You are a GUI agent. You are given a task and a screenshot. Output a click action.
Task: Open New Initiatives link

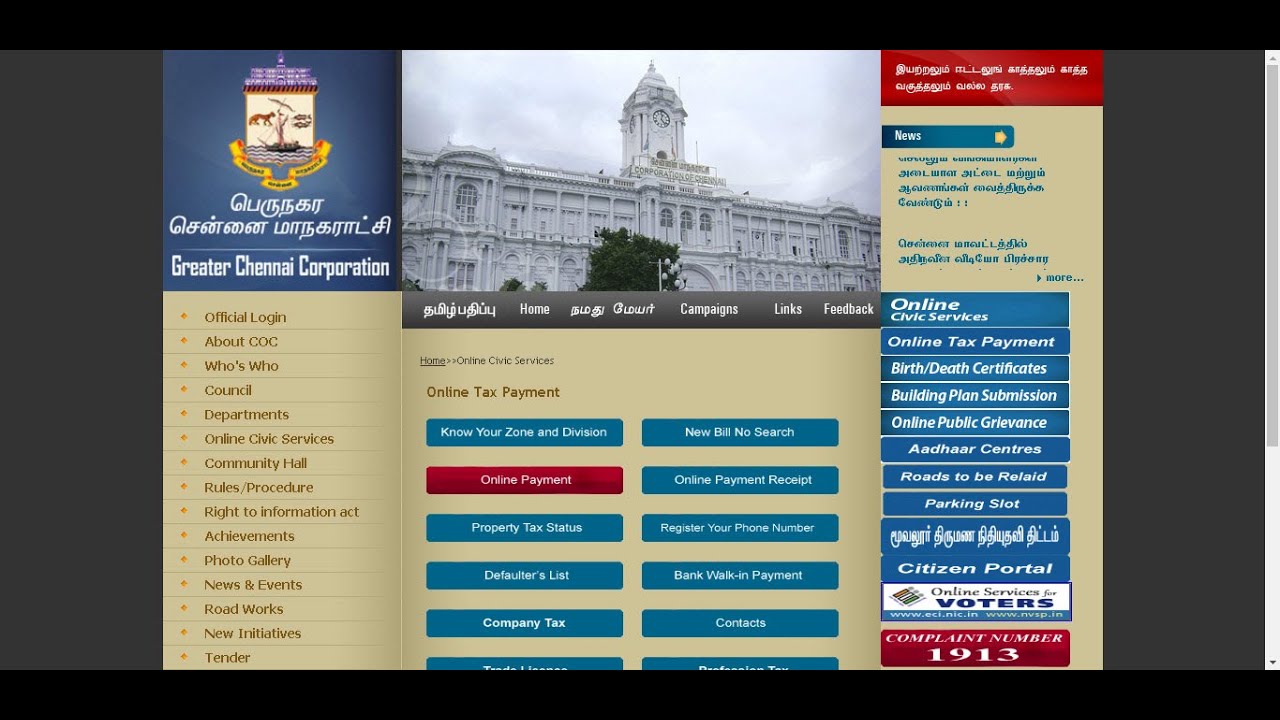pos(252,633)
